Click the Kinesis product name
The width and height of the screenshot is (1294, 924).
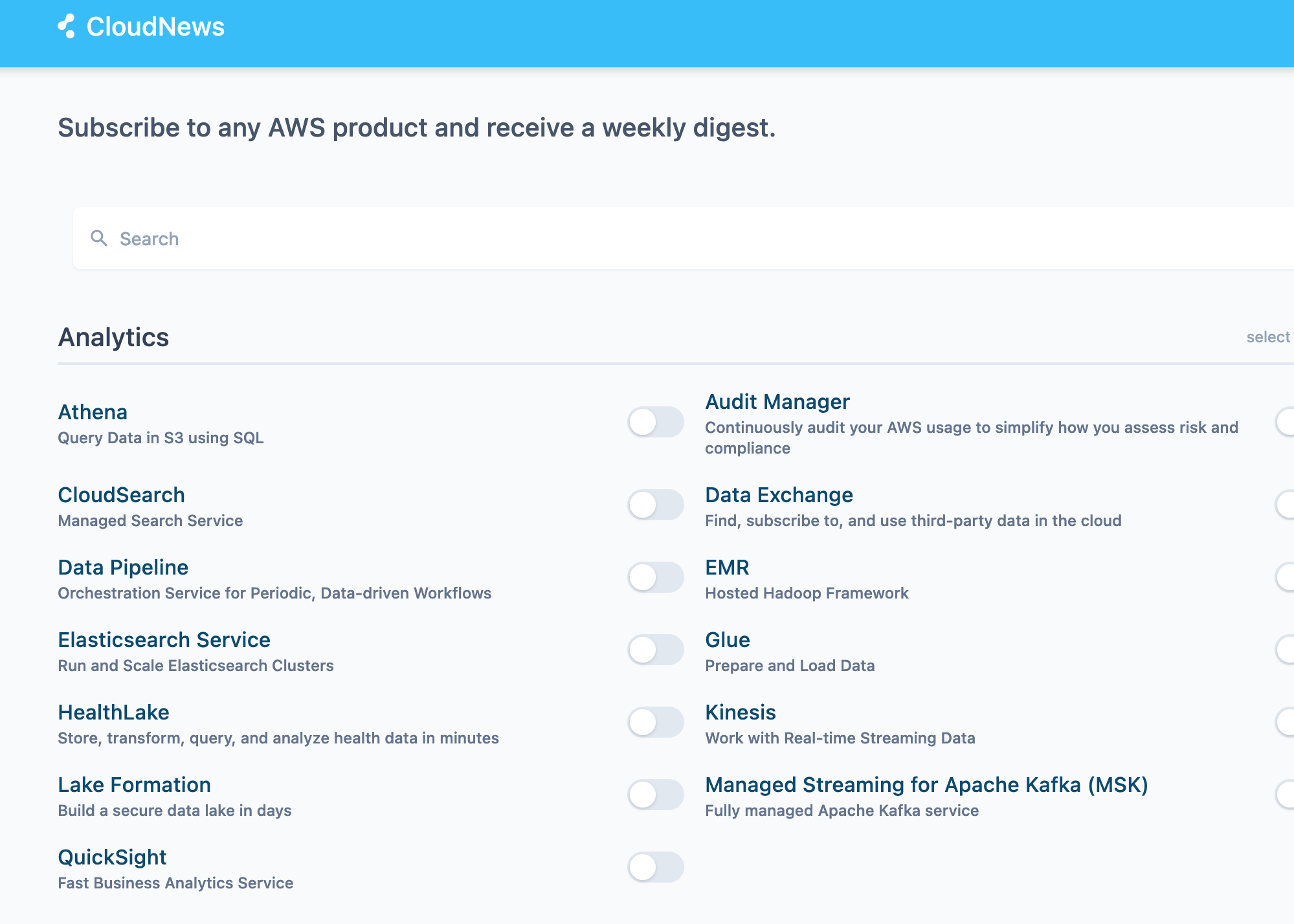coord(740,712)
